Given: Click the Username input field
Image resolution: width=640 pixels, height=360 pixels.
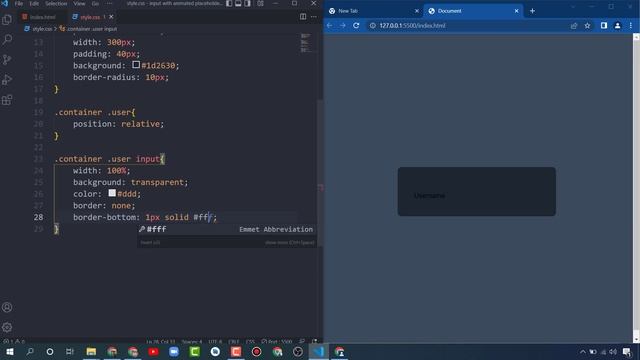Looking at the screenshot, I should point(476,196).
